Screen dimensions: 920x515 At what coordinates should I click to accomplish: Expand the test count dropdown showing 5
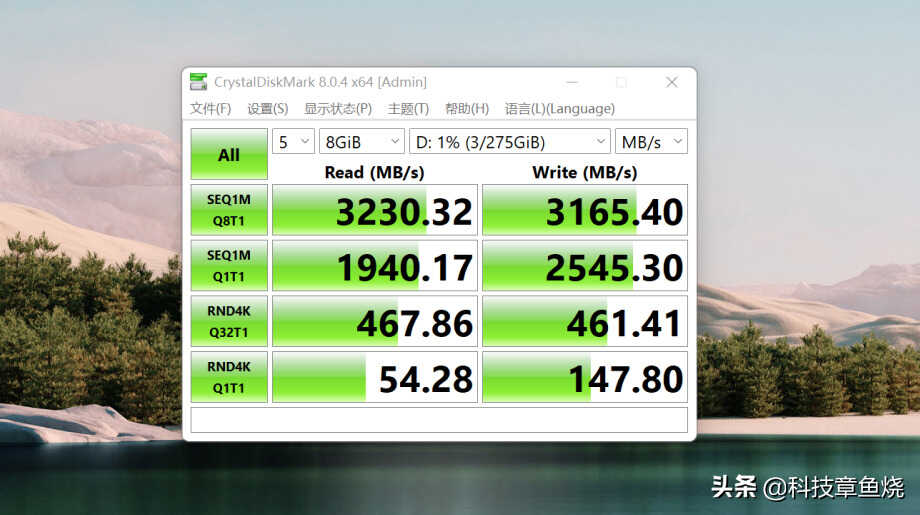tap(293, 141)
